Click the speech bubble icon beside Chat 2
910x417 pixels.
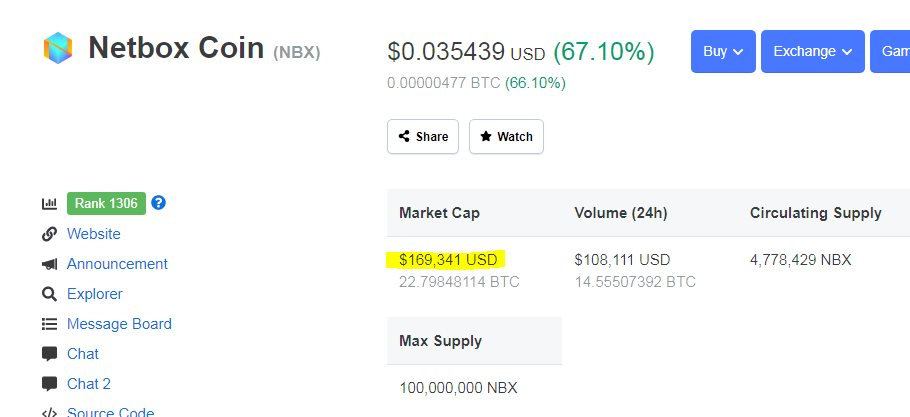point(49,384)
